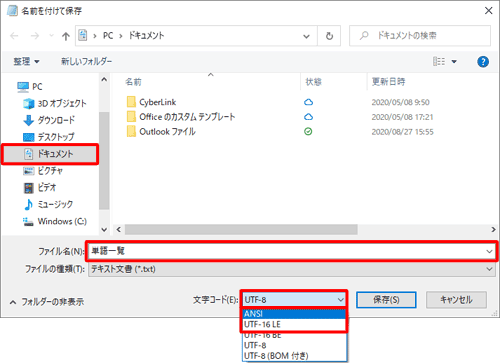
Task: Change view layout icon
Action: click(439, 61)
